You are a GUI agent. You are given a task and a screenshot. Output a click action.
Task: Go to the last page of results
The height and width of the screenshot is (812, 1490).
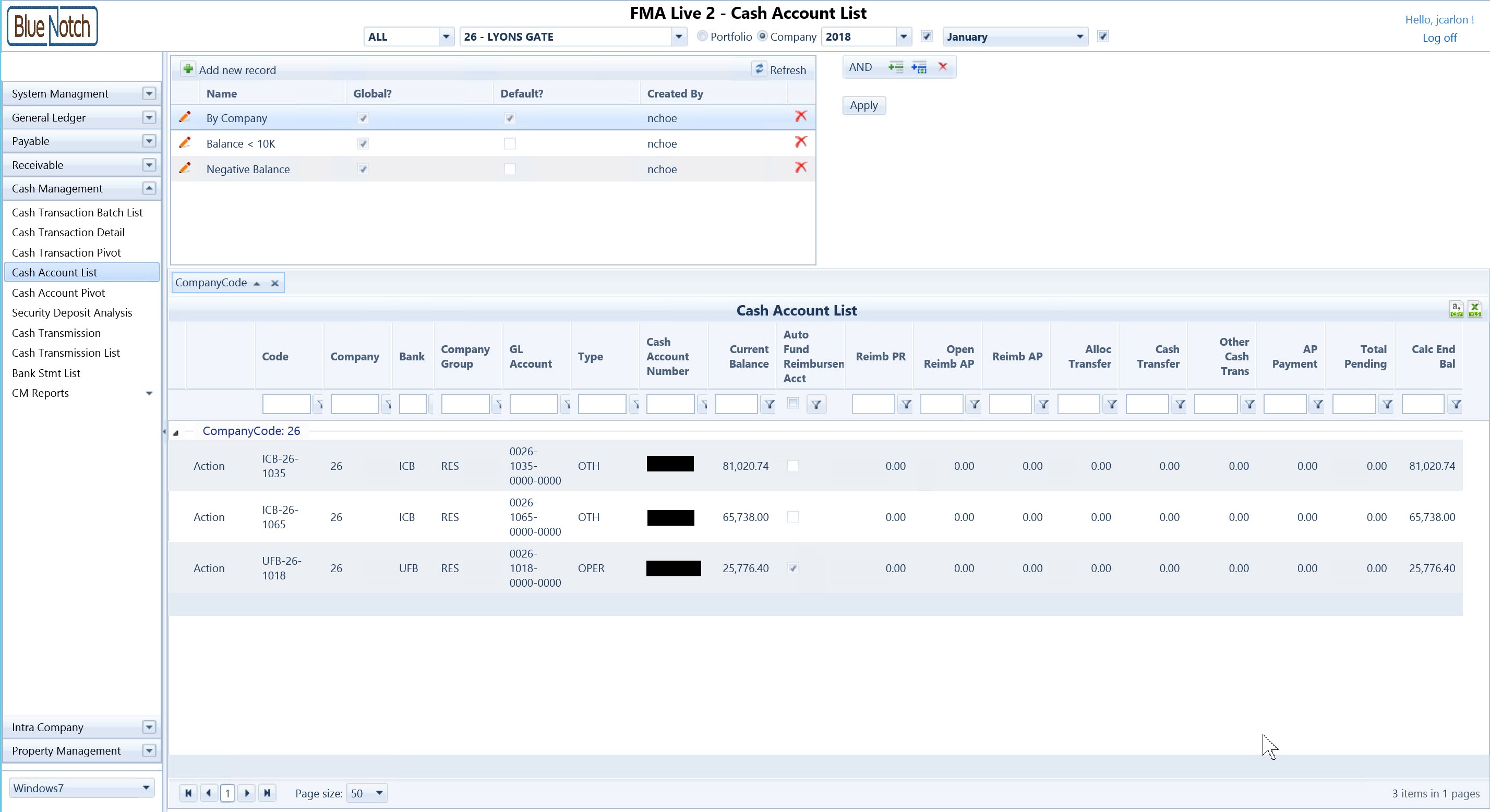click(x=267, y=793)
